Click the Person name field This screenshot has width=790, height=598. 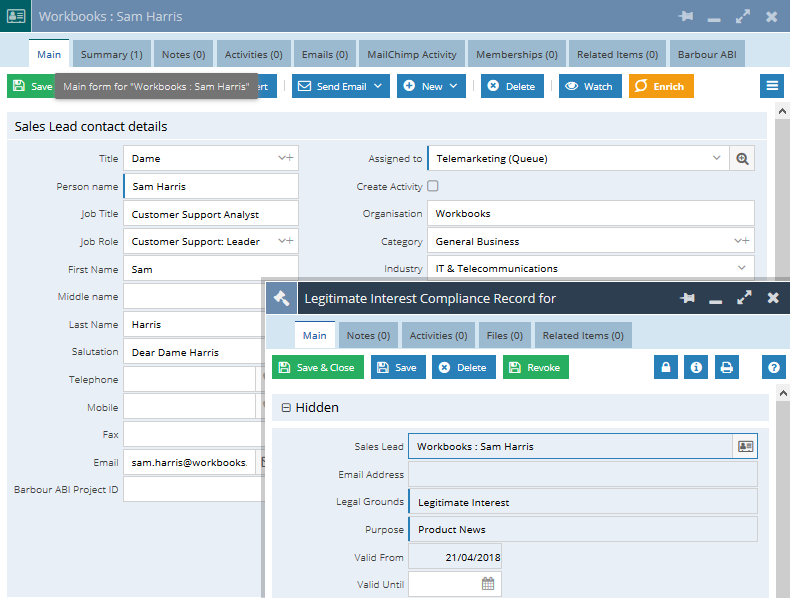[211, 186]
